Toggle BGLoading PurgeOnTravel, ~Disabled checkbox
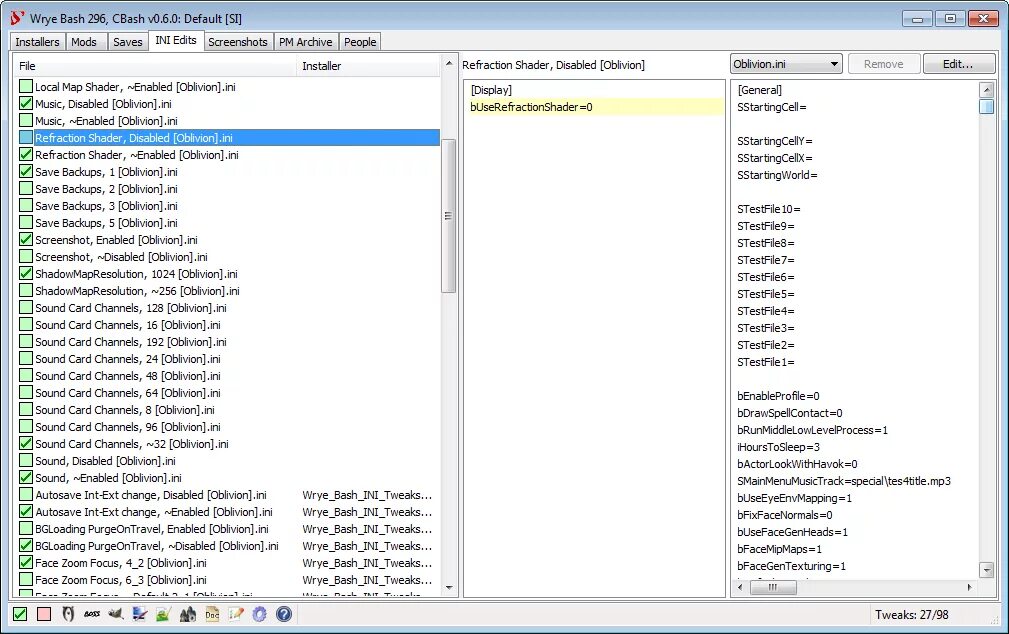1009x634 pixels. (26, 546)
